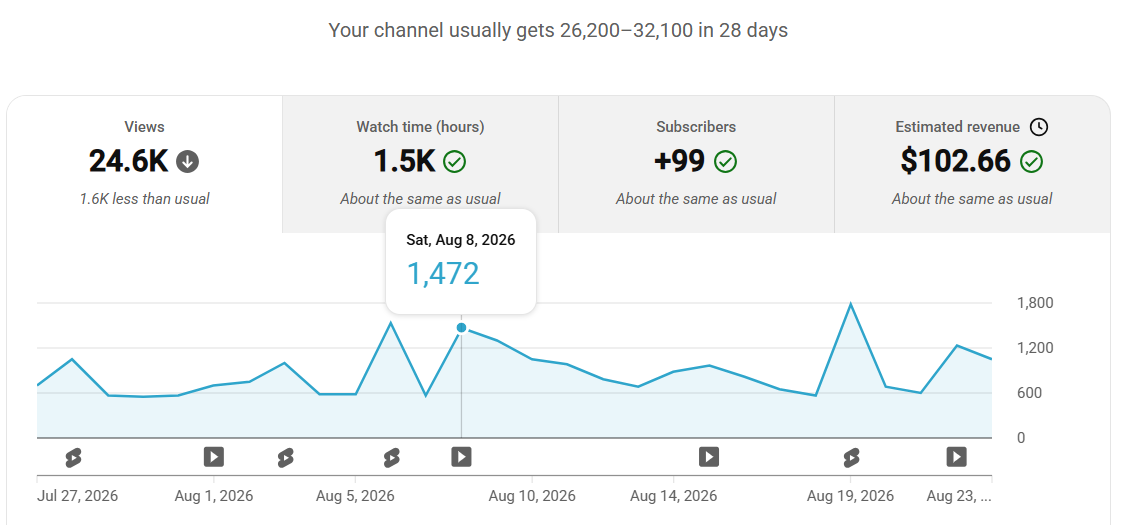
Task: Open the first Shorts marker near Jul 27
Action: coord(72,457)
